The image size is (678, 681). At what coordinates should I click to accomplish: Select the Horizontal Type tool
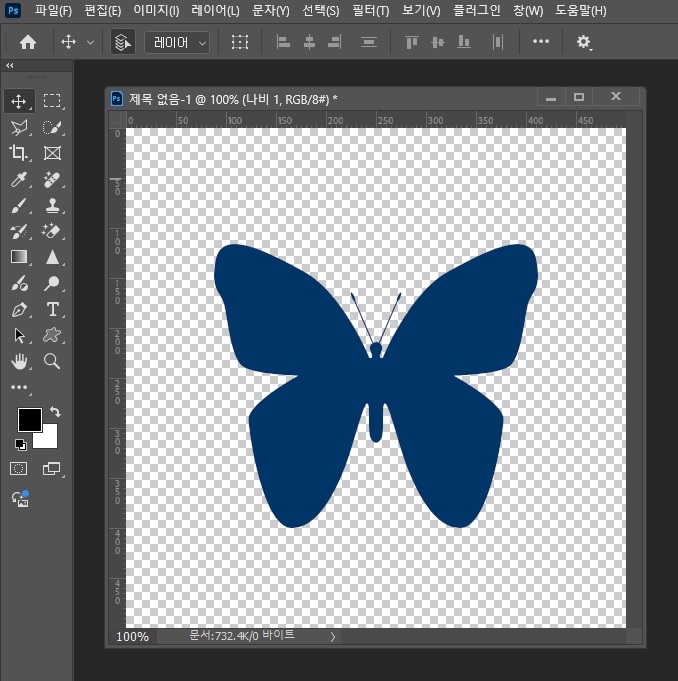53,309
